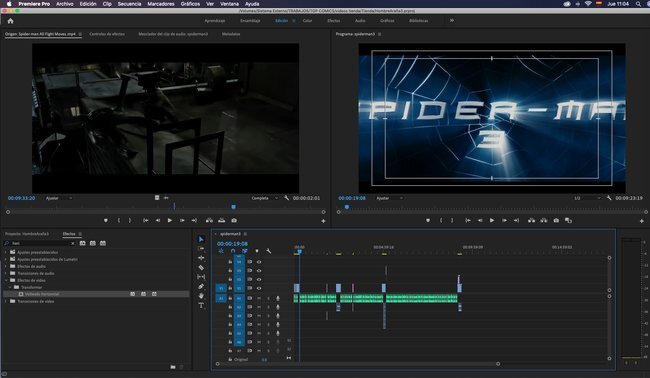Screen dimensions: 650x378
Task: Click Home icon in workspace bar
Action: pyautogui.click(x=10, y=21)
